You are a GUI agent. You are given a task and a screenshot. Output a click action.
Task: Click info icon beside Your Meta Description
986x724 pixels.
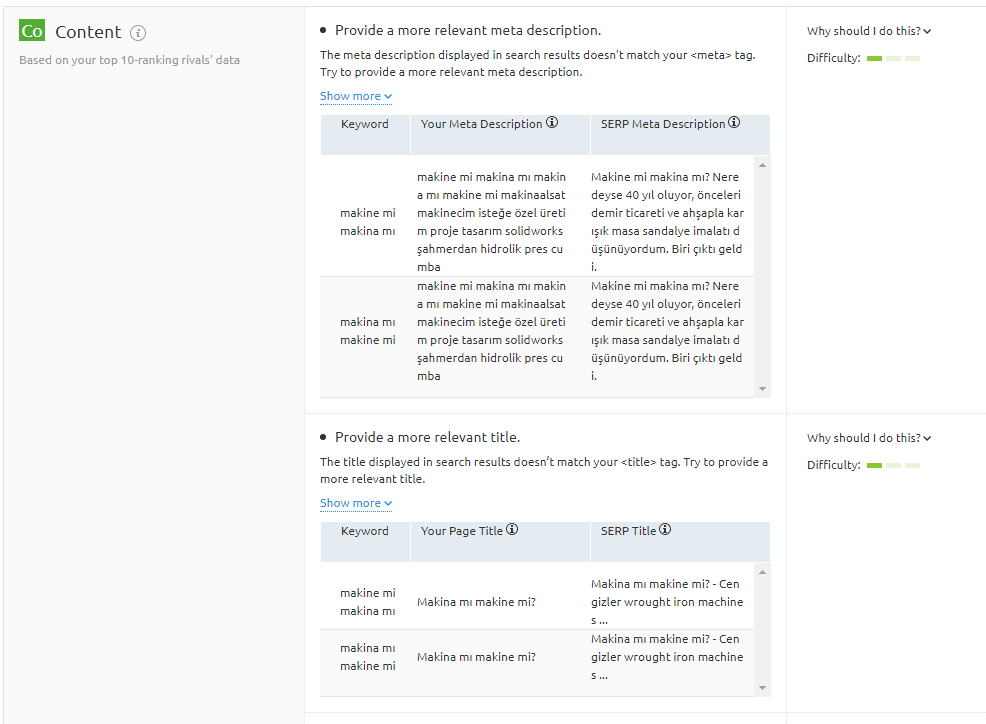pyautogui.click(x=551, y=123)
